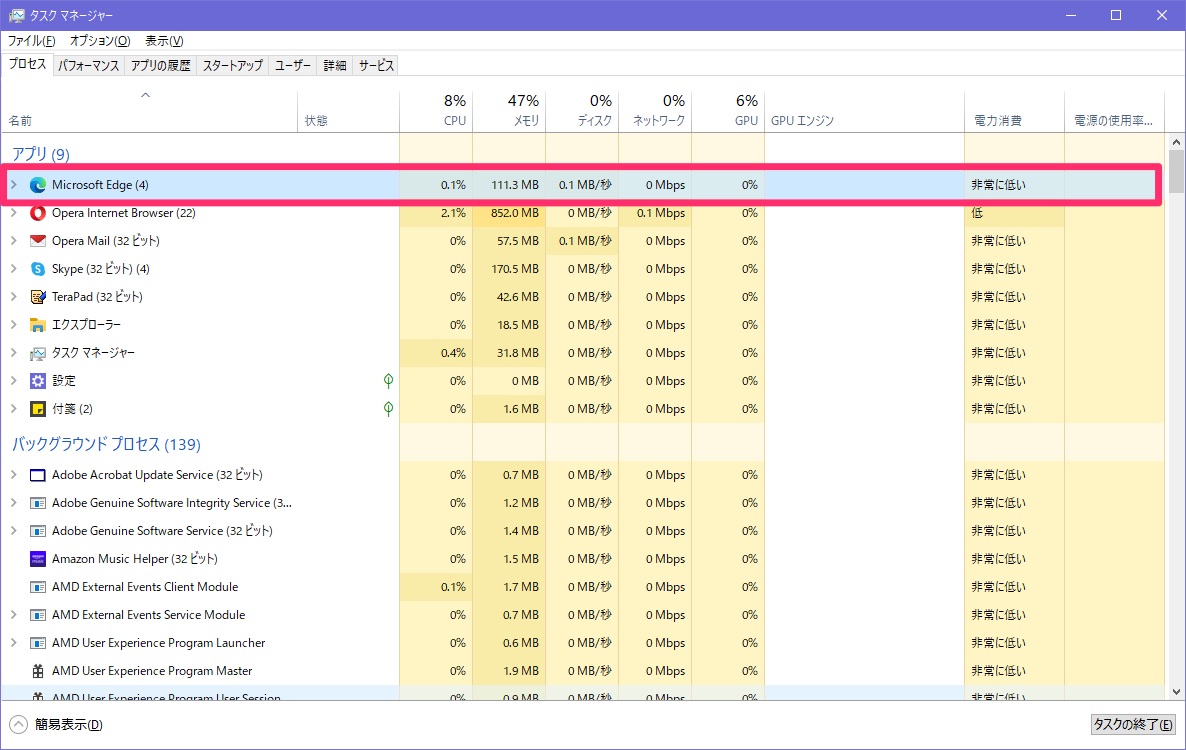Sort by the 状態 column header

[349, 110]
